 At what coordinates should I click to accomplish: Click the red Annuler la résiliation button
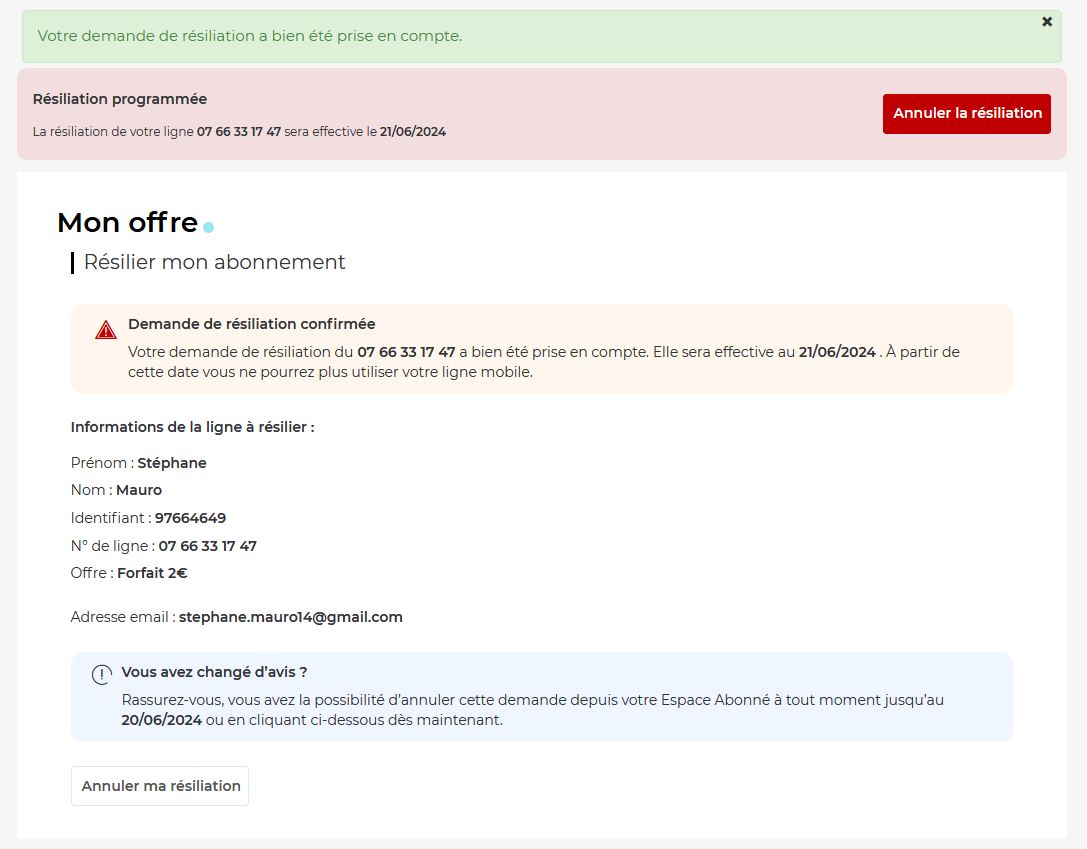pos(966,113)
